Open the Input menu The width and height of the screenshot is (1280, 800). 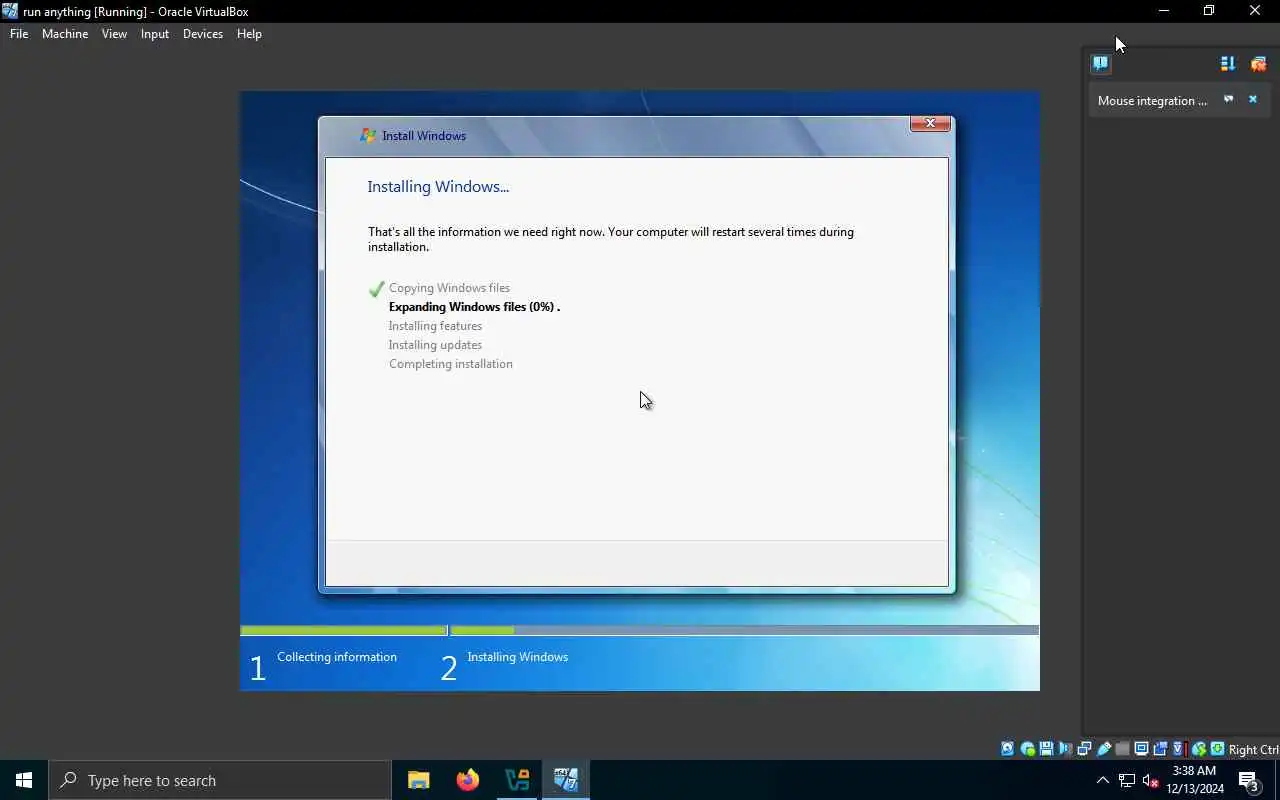[x=155, y=33]
